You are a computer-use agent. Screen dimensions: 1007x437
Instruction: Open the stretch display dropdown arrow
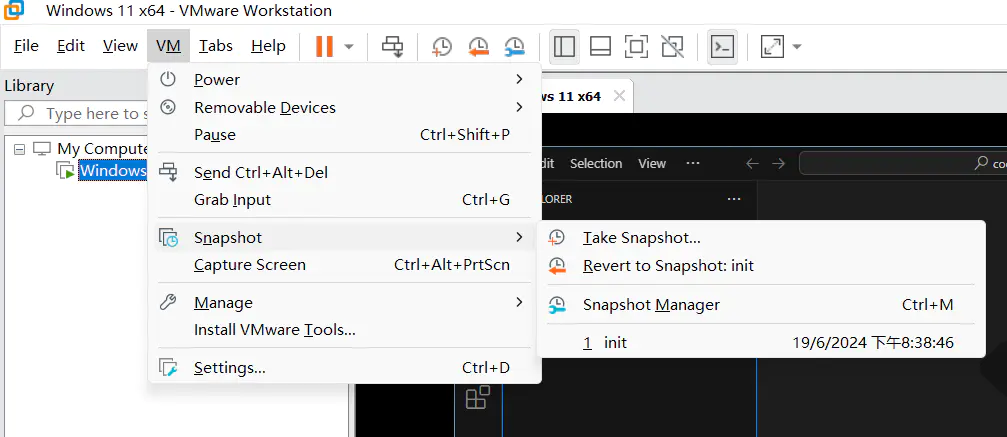[x=797, y=46]
